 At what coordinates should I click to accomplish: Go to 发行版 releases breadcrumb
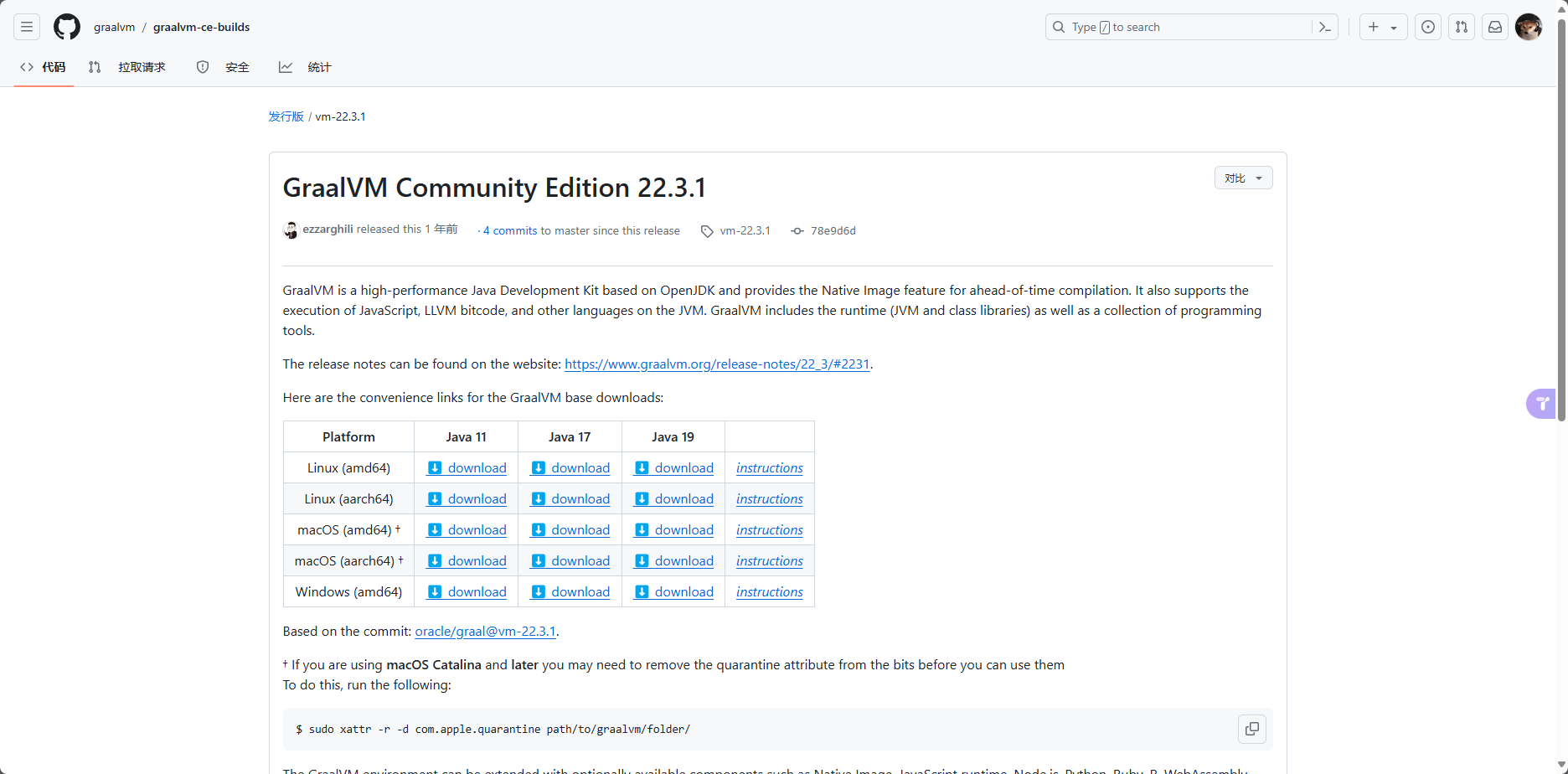(286, 116)
